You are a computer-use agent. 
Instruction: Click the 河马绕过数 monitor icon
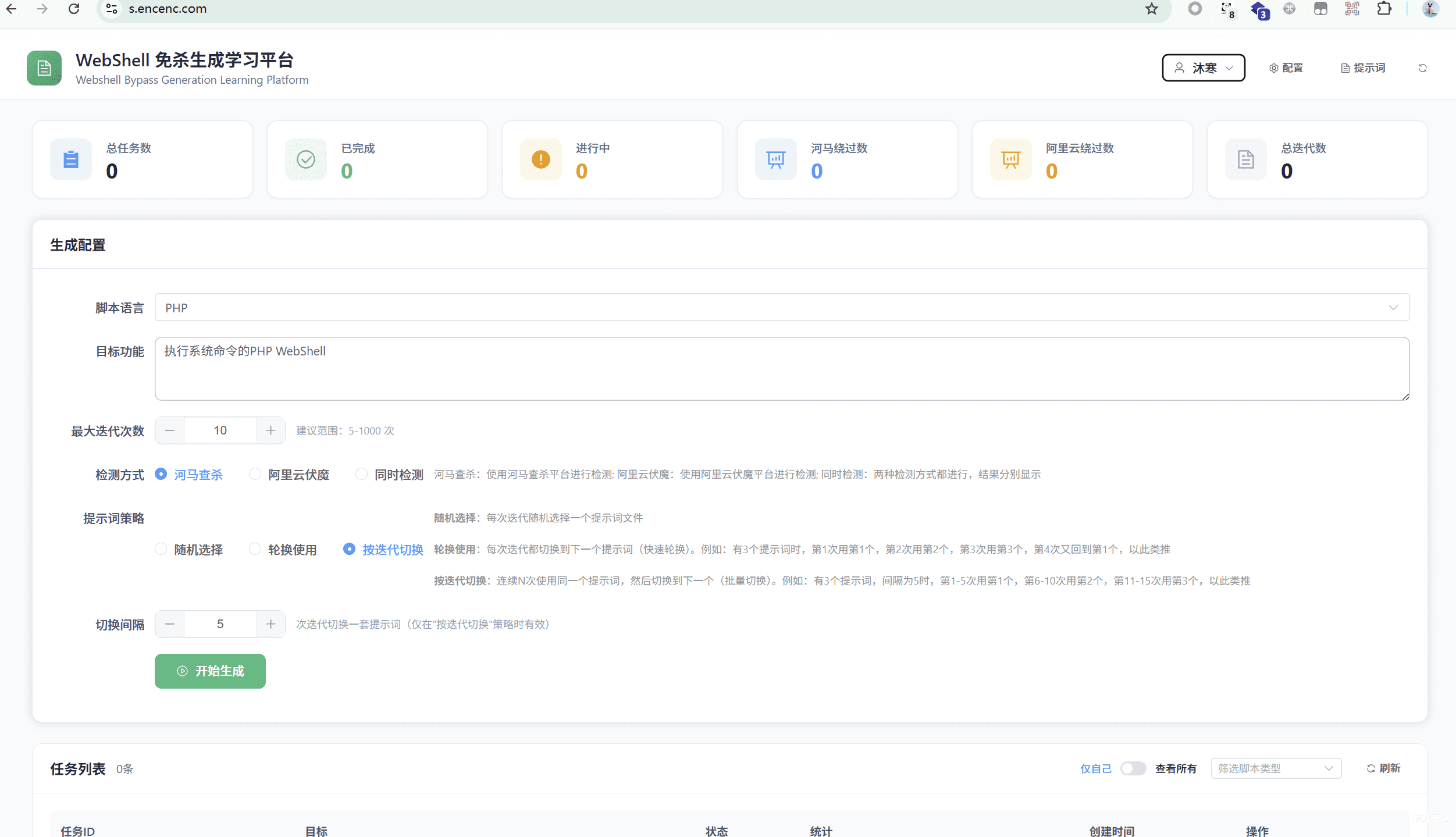click(x=775, y=159)
